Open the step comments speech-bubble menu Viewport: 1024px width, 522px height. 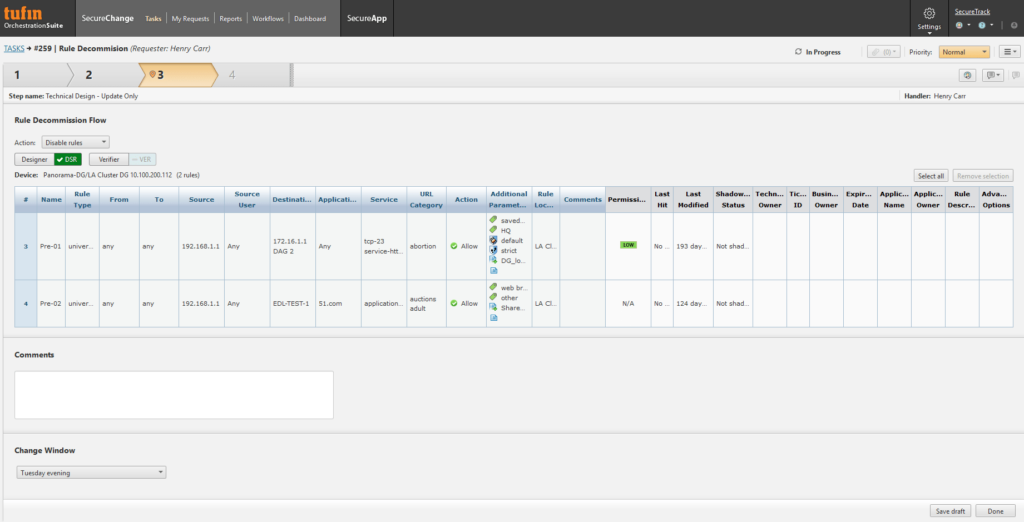coord(992,75)
